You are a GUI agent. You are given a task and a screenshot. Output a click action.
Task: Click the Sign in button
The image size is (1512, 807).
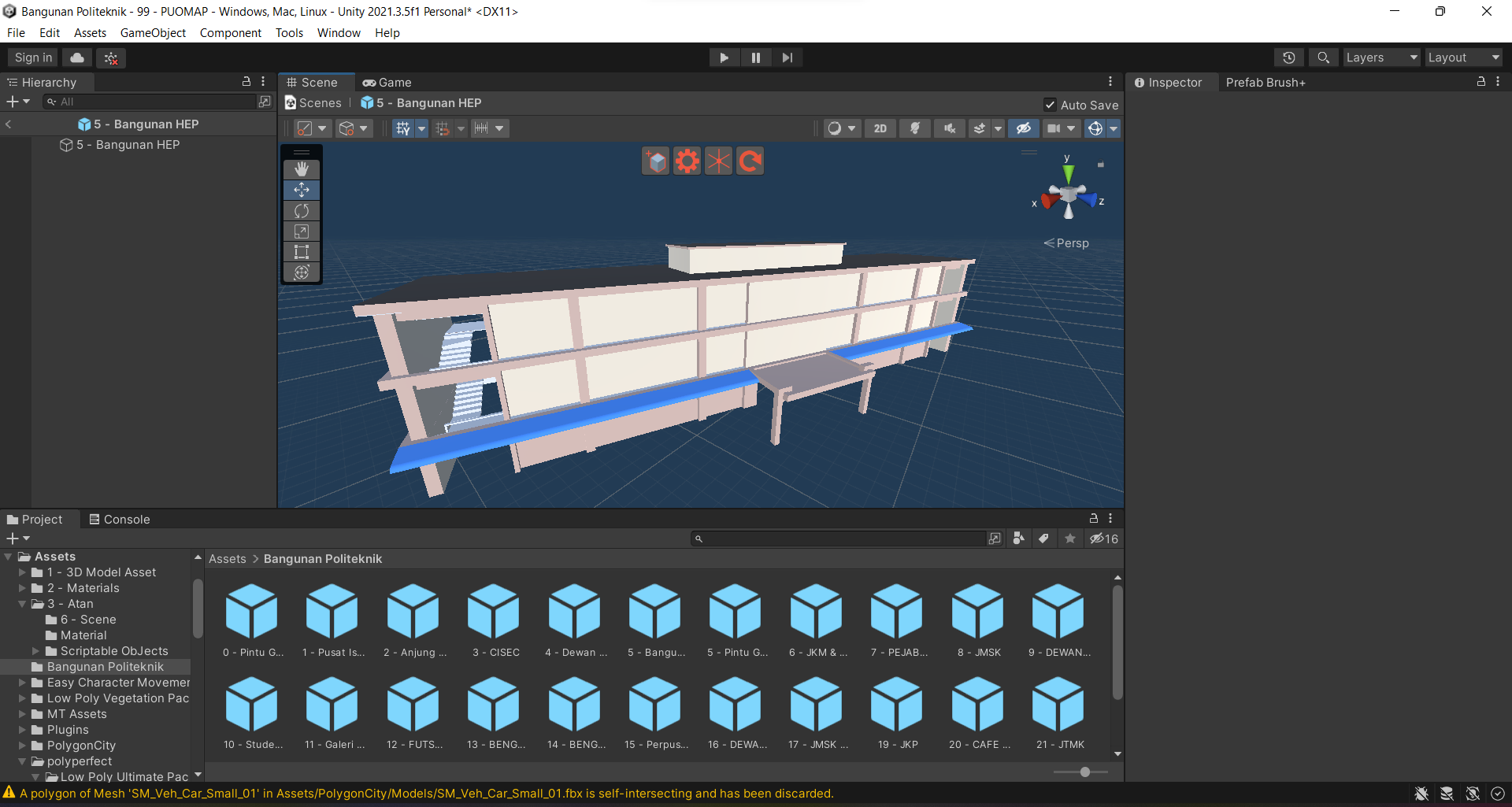pyautogui.click(x=33, y=57)
